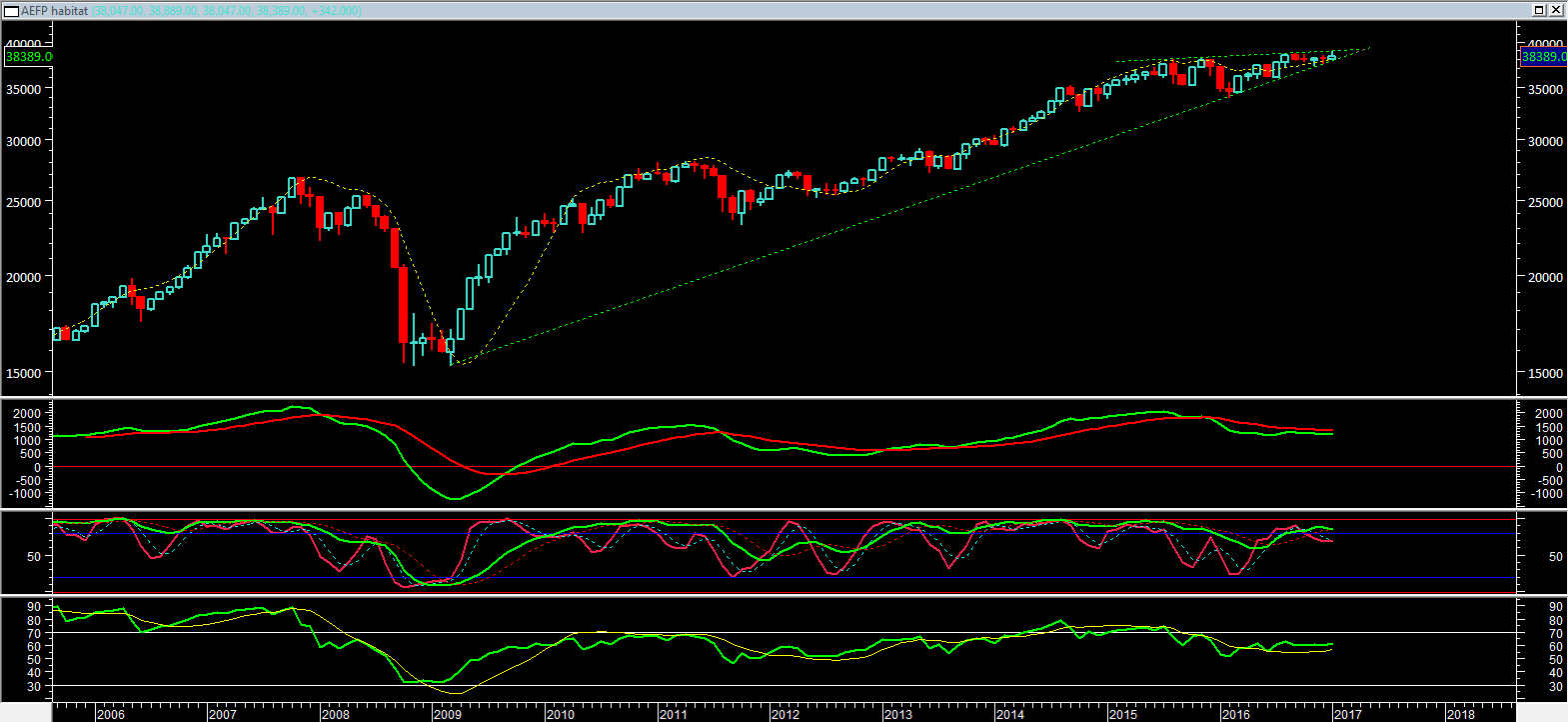
Task: Select the 2013 year label on time axis
Action: 898,714
